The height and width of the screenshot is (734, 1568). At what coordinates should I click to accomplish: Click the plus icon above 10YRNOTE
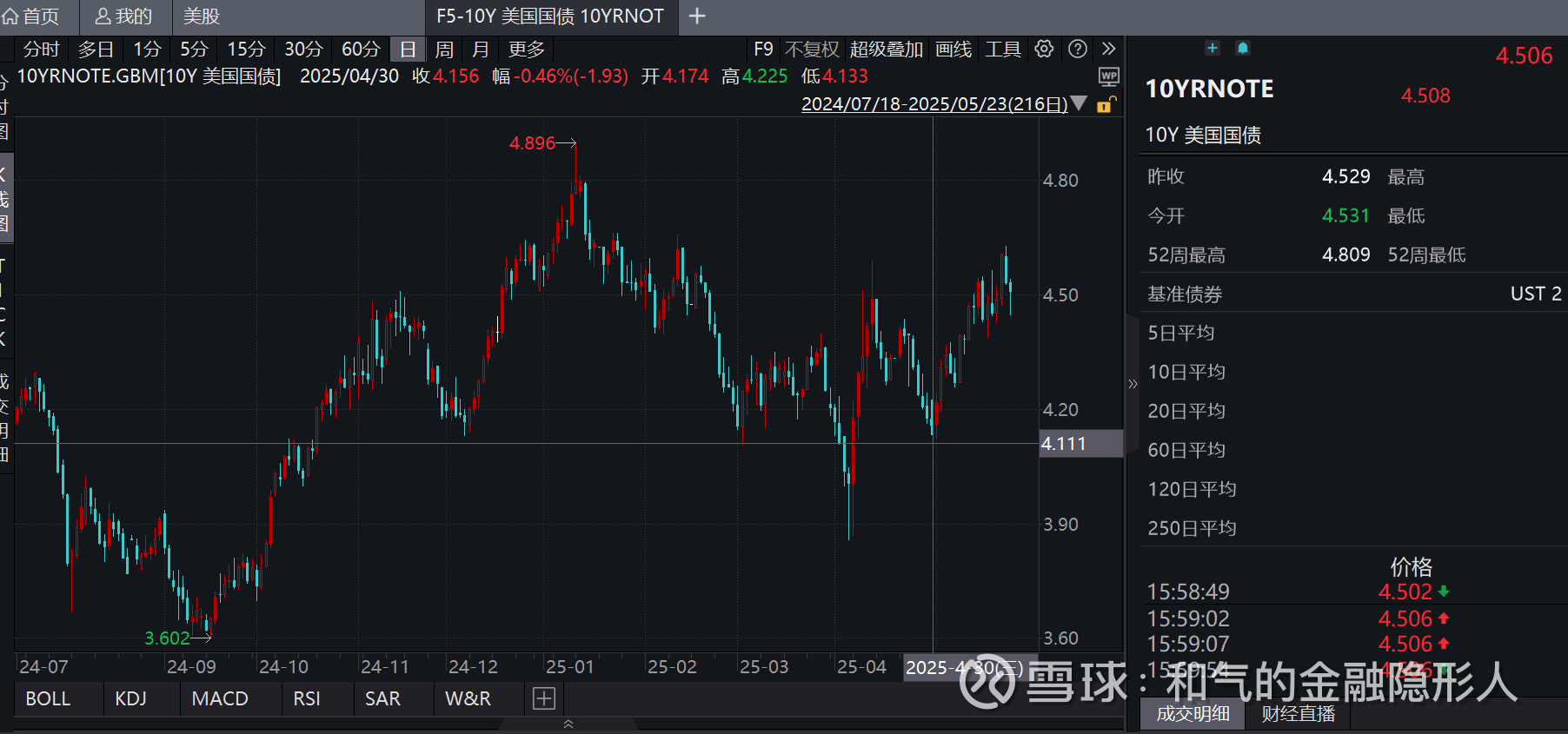(1213, 48)
